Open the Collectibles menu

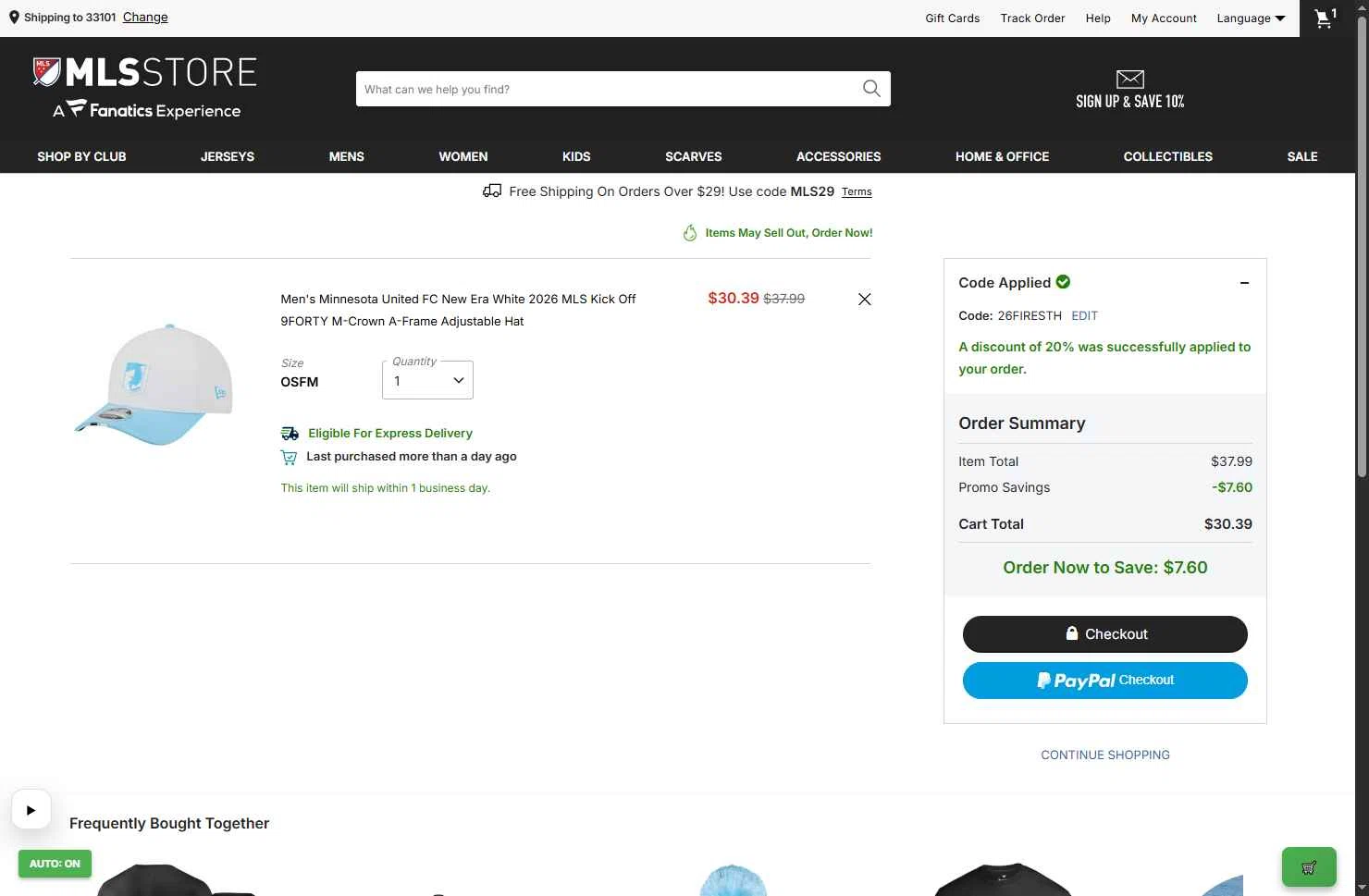(x=1168, y=156)
